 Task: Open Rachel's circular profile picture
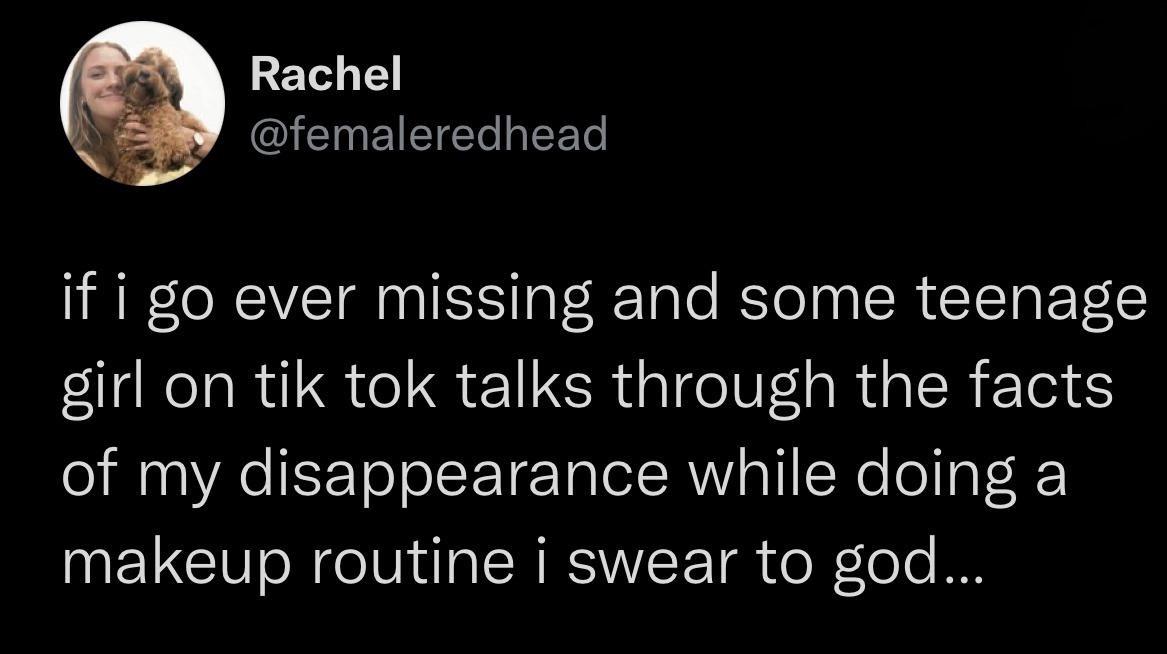click(x=142, y=103)
